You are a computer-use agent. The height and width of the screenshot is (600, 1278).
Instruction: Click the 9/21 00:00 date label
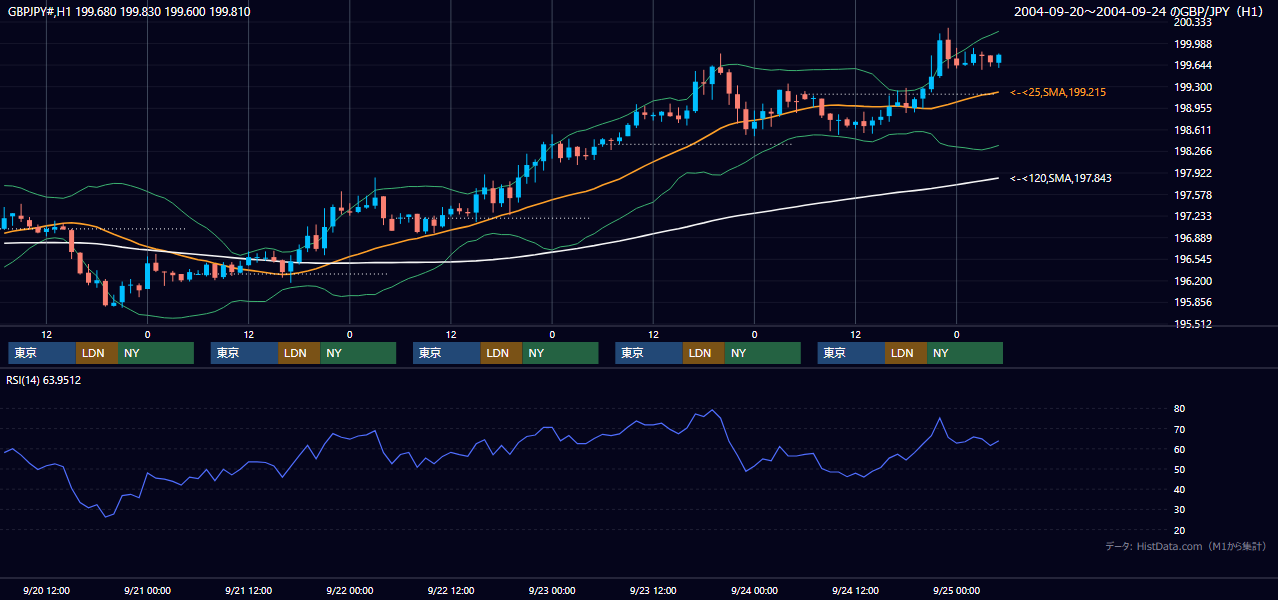pyautogui.click(x=148, y=590)
